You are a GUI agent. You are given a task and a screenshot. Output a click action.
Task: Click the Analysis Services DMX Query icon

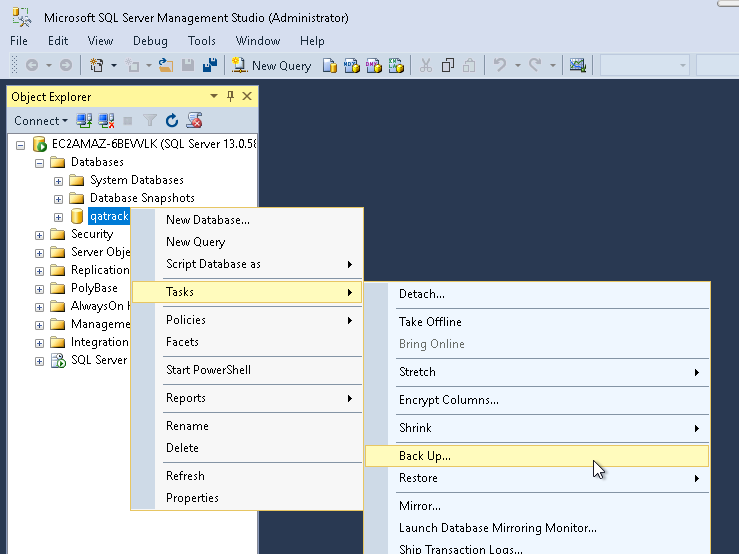pos(374,66)
